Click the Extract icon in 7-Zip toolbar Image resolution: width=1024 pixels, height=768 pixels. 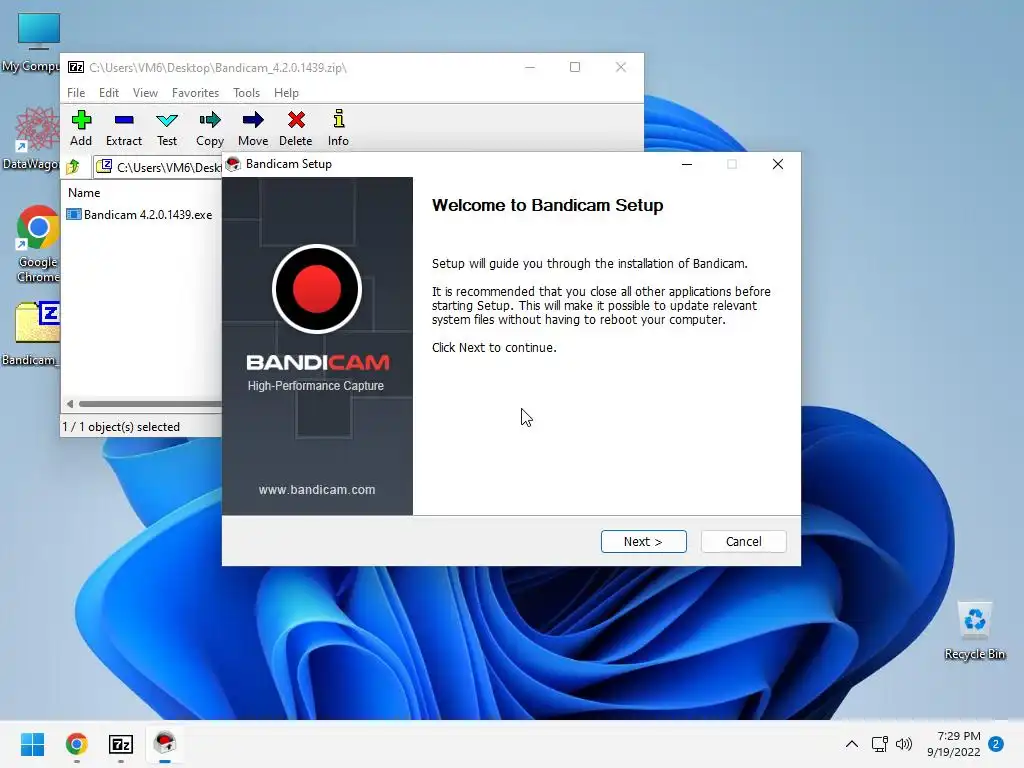pyautogui.click(x=123, y=128)
